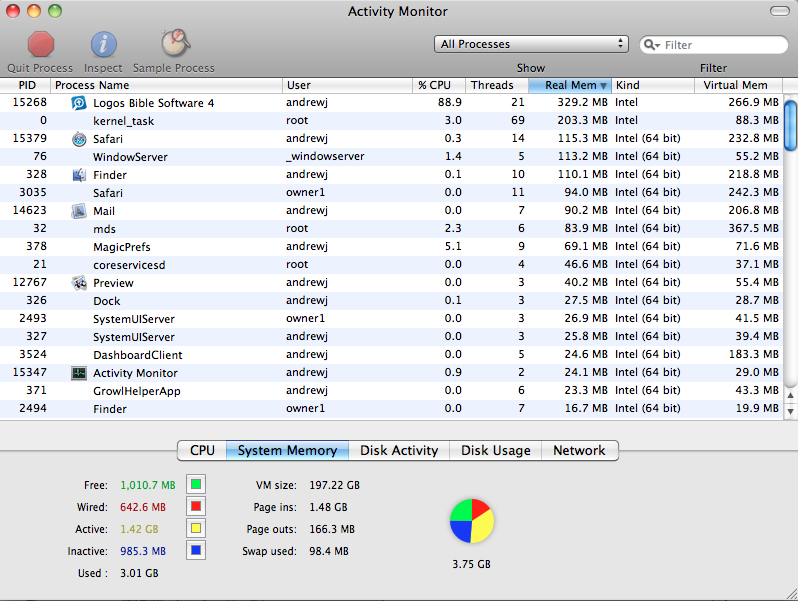The width and height of the screenshot is (798, 601).
Task: Open the Disk Usage tab
Action: 496,450
